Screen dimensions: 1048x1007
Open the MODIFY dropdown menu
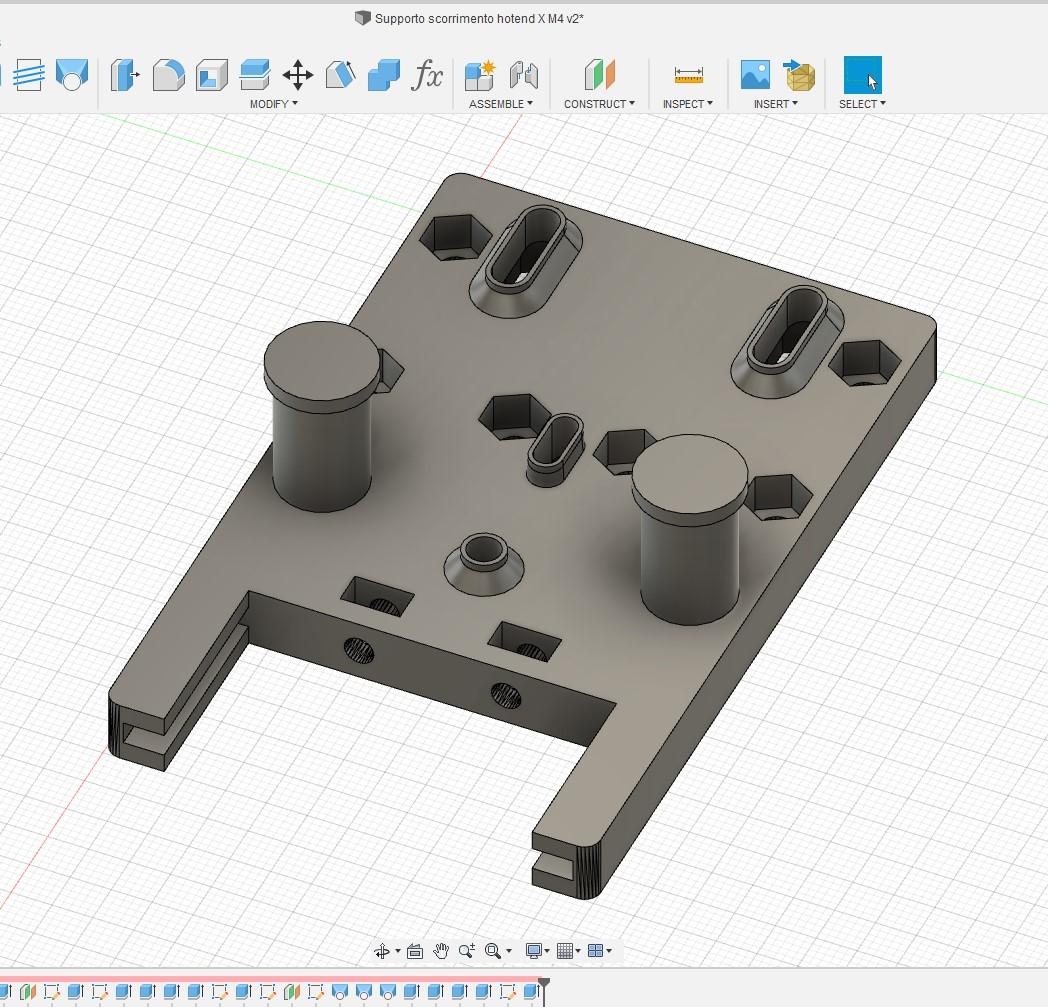click(x=273, y=104)
